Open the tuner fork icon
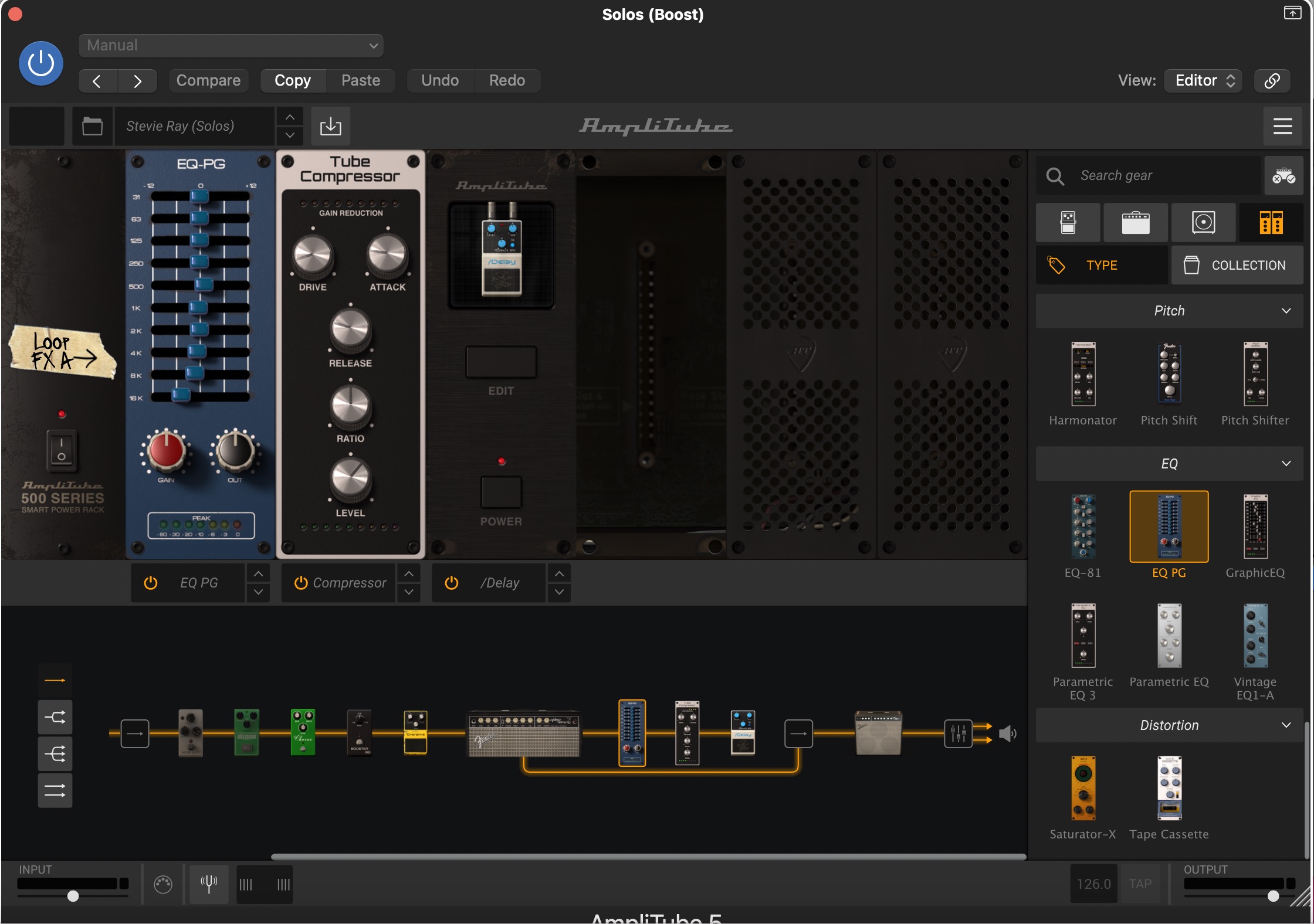Image resolution: width=1314 pixels, height=924 pixels. click(209, 884)
